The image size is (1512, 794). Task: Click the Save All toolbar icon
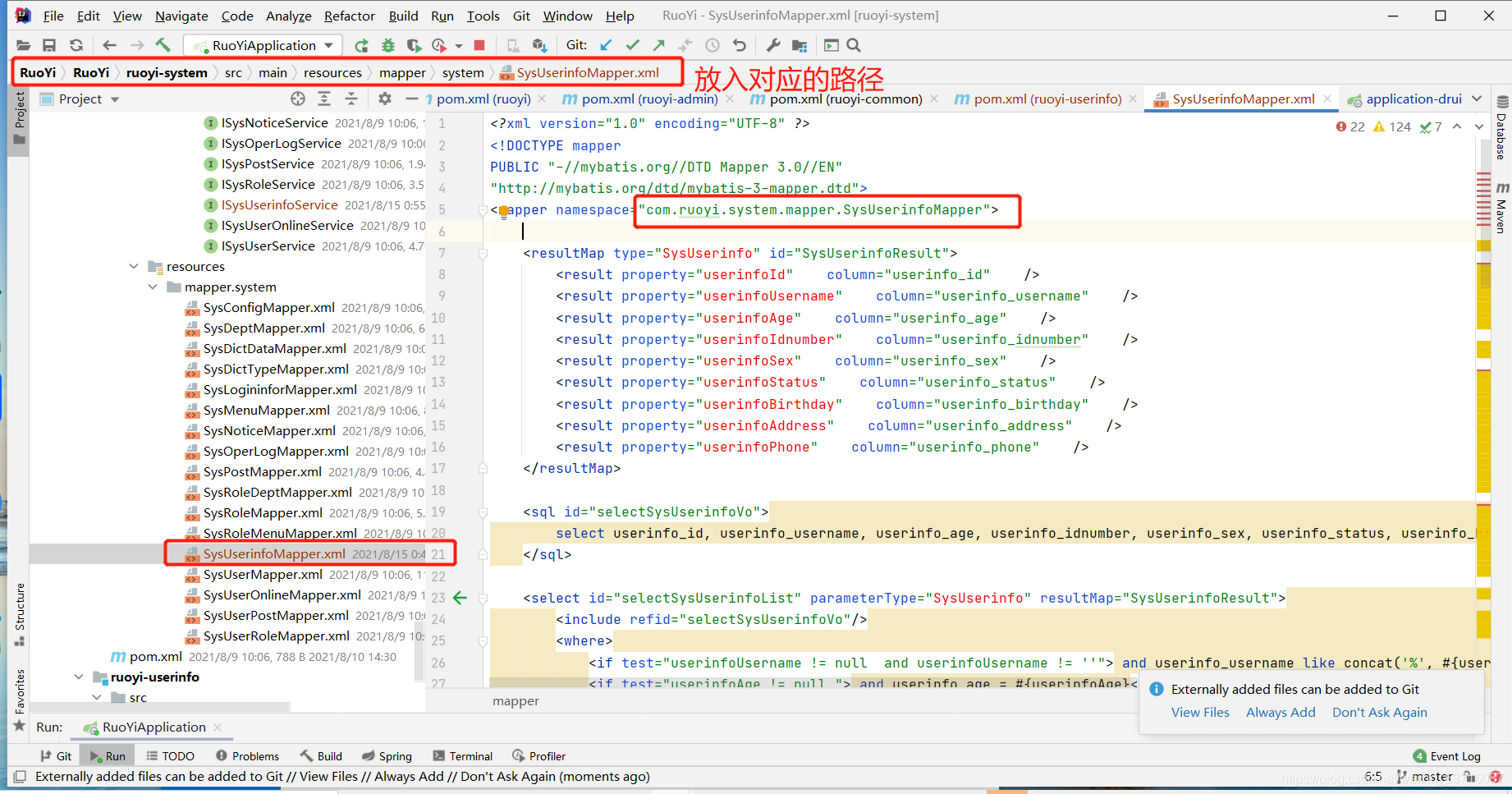point(49,45)
